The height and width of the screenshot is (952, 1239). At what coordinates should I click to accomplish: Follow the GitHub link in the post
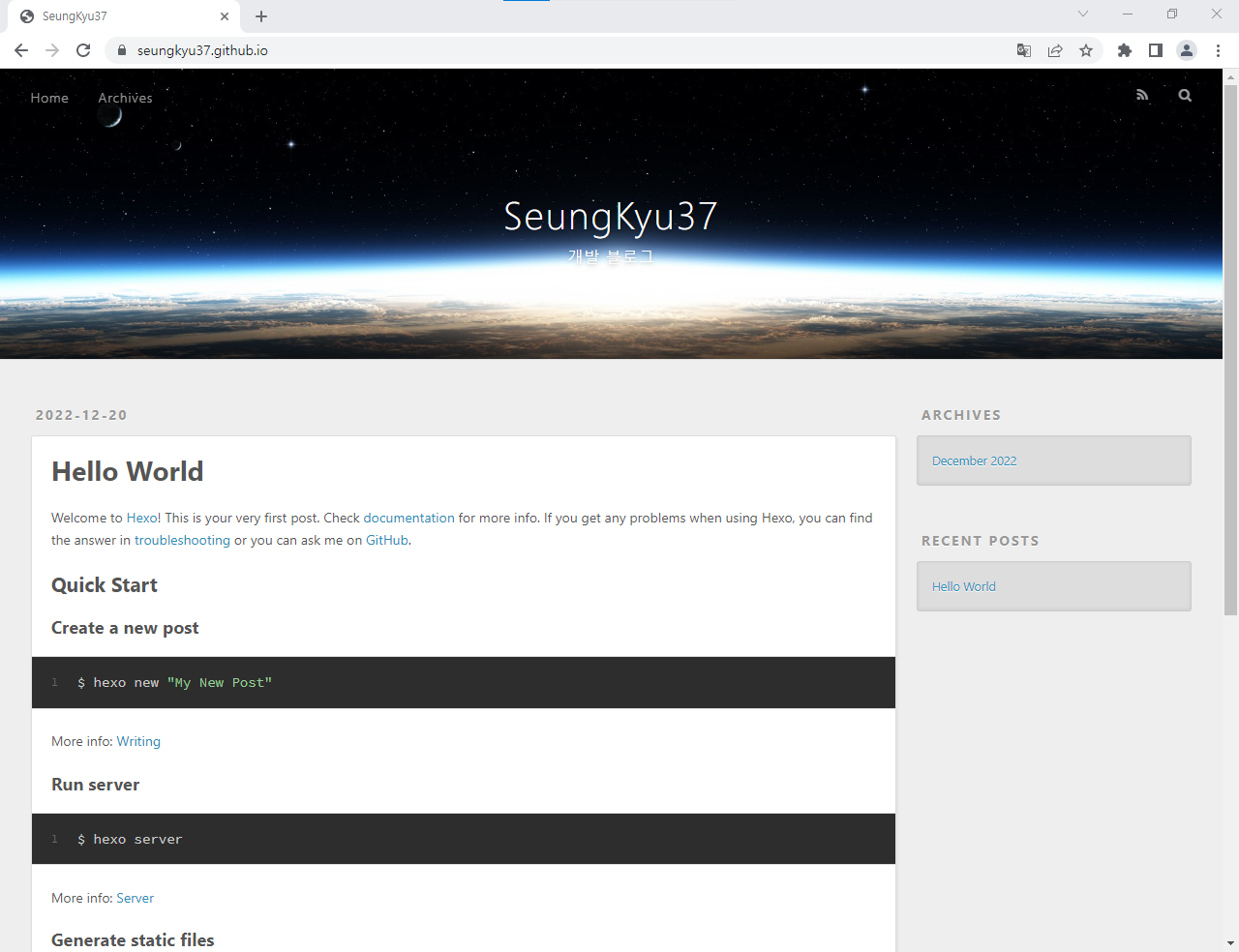tap(387, 540)
